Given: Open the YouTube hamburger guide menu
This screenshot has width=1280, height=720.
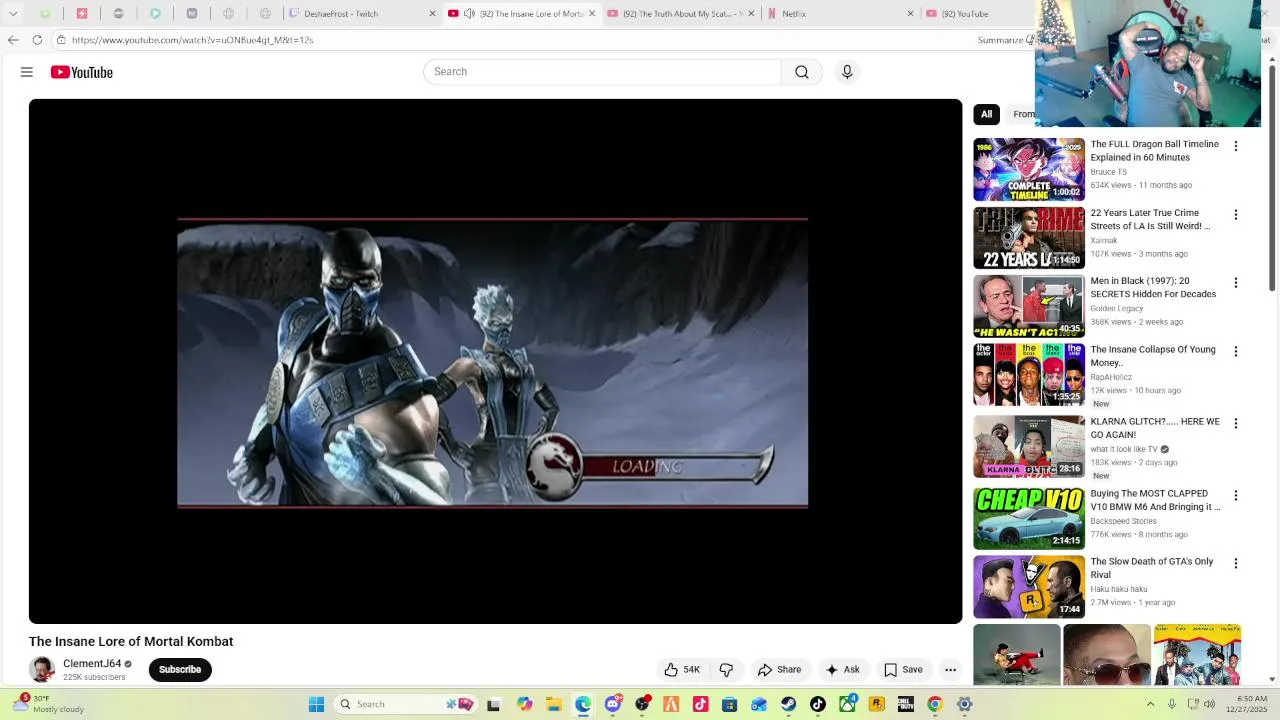Looking at the screenshot, I should [27, 72].
